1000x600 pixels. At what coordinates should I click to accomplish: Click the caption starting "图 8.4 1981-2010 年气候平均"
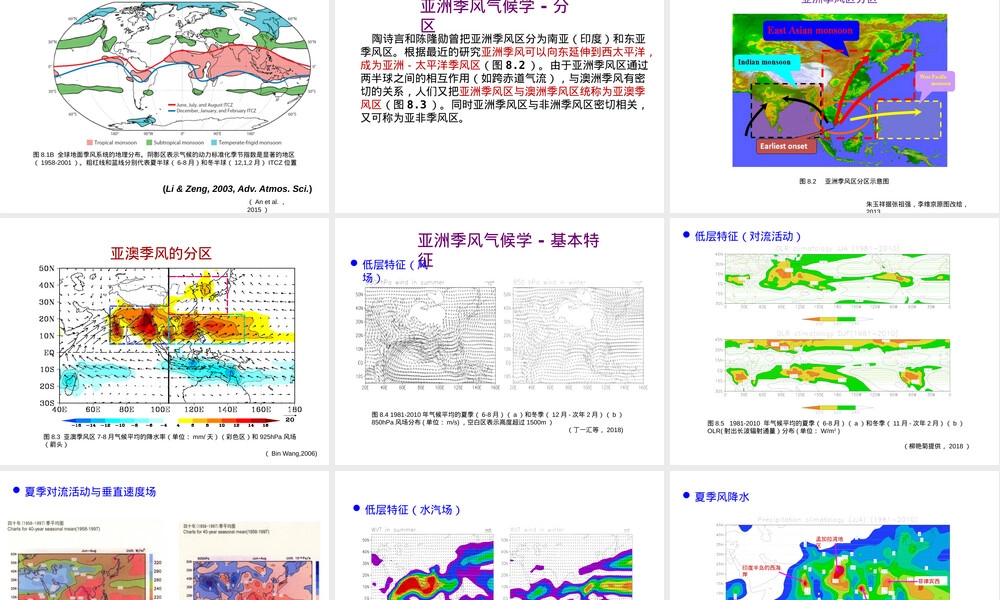pyautogui.click(x=497, y=418)
